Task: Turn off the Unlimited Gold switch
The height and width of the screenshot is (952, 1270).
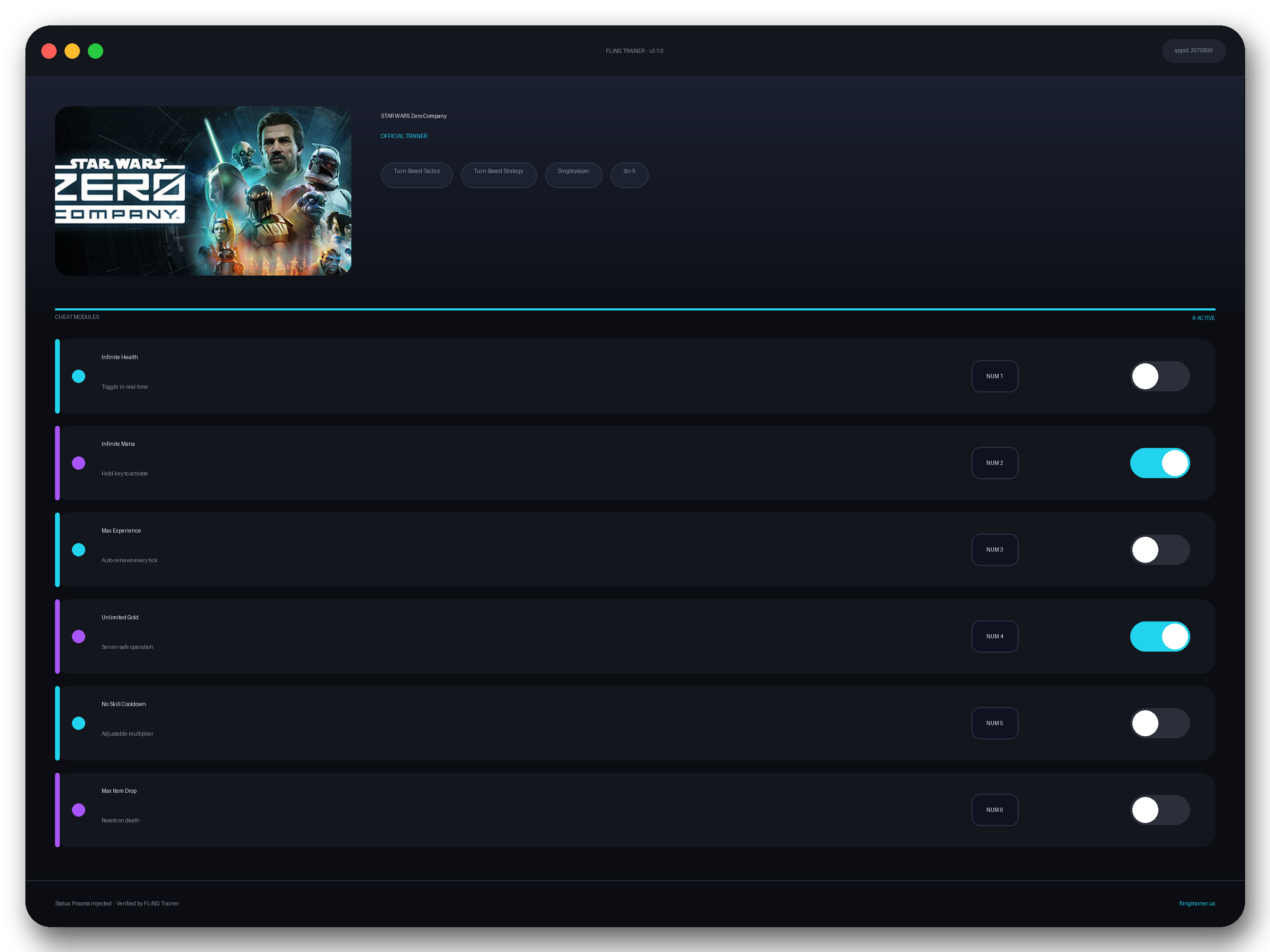Action: pyautogui.click(x=1160, y=636)
